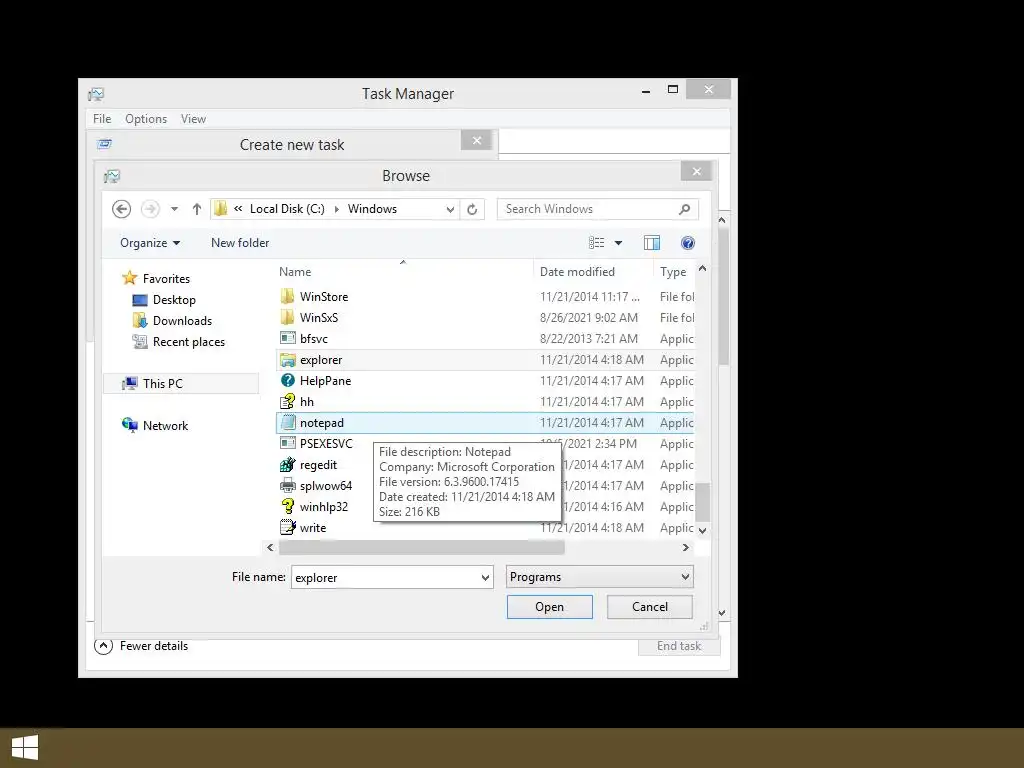Open Recent places in Favorites
1024x768 pixels.
point(188,342)
